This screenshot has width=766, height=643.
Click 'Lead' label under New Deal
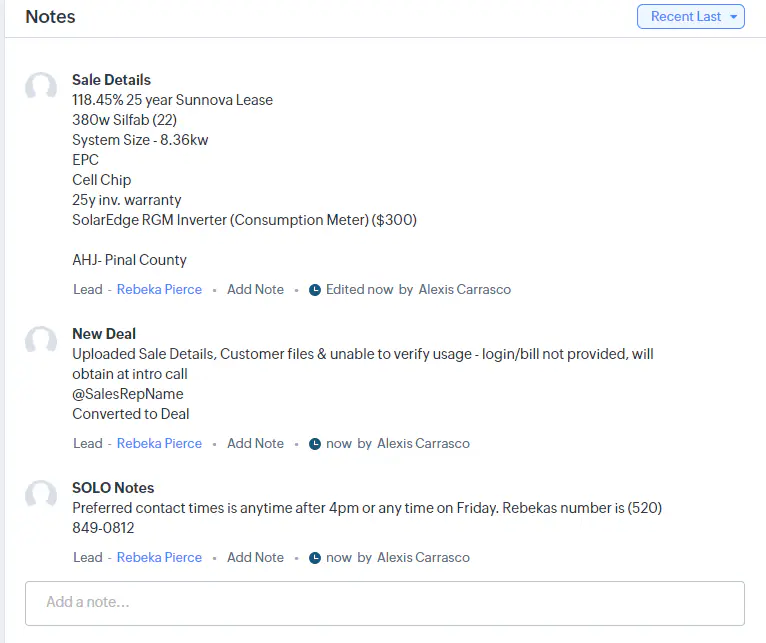click(x=88, y=443)
